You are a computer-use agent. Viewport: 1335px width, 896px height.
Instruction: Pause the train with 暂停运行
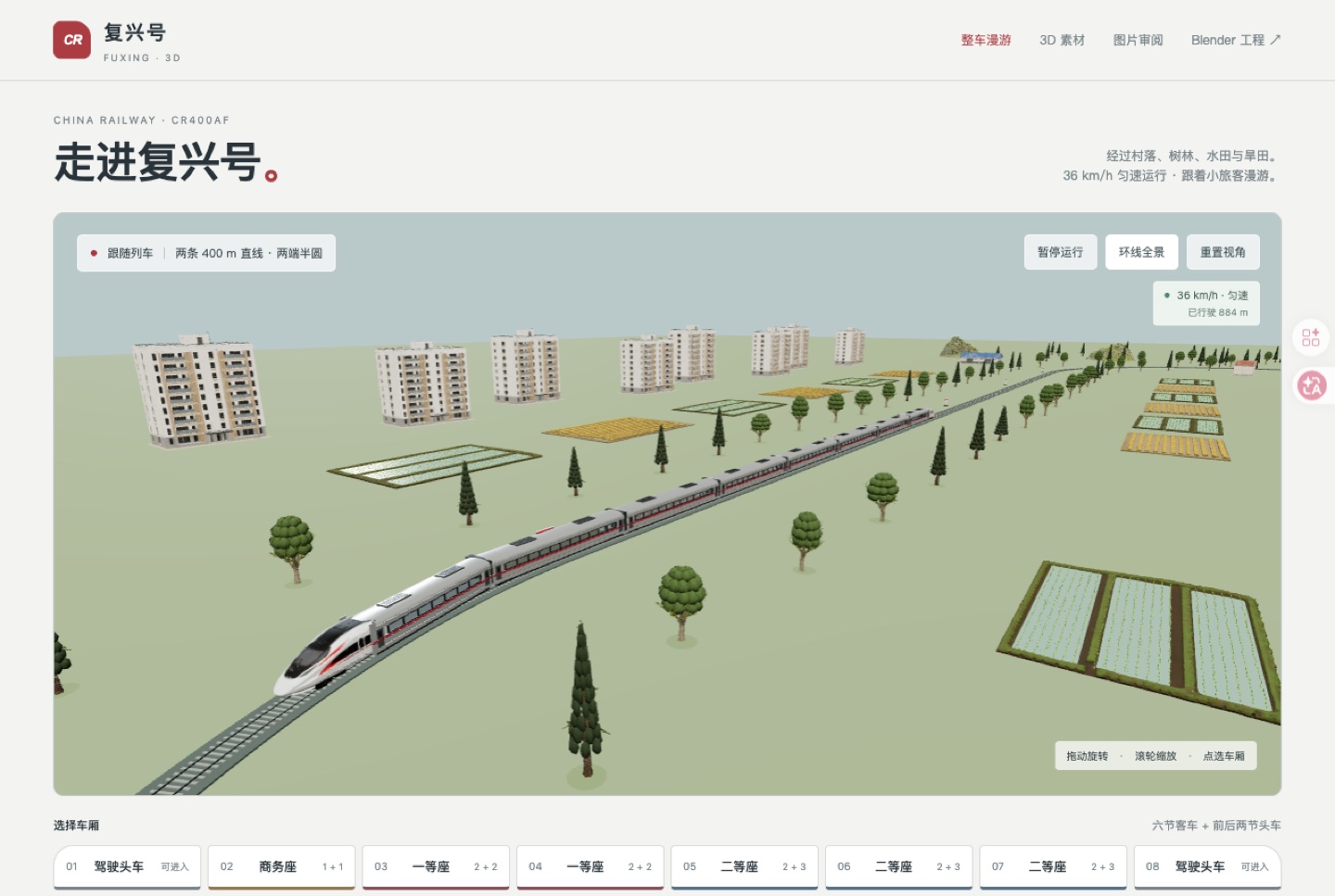(x=1060, y=252)
